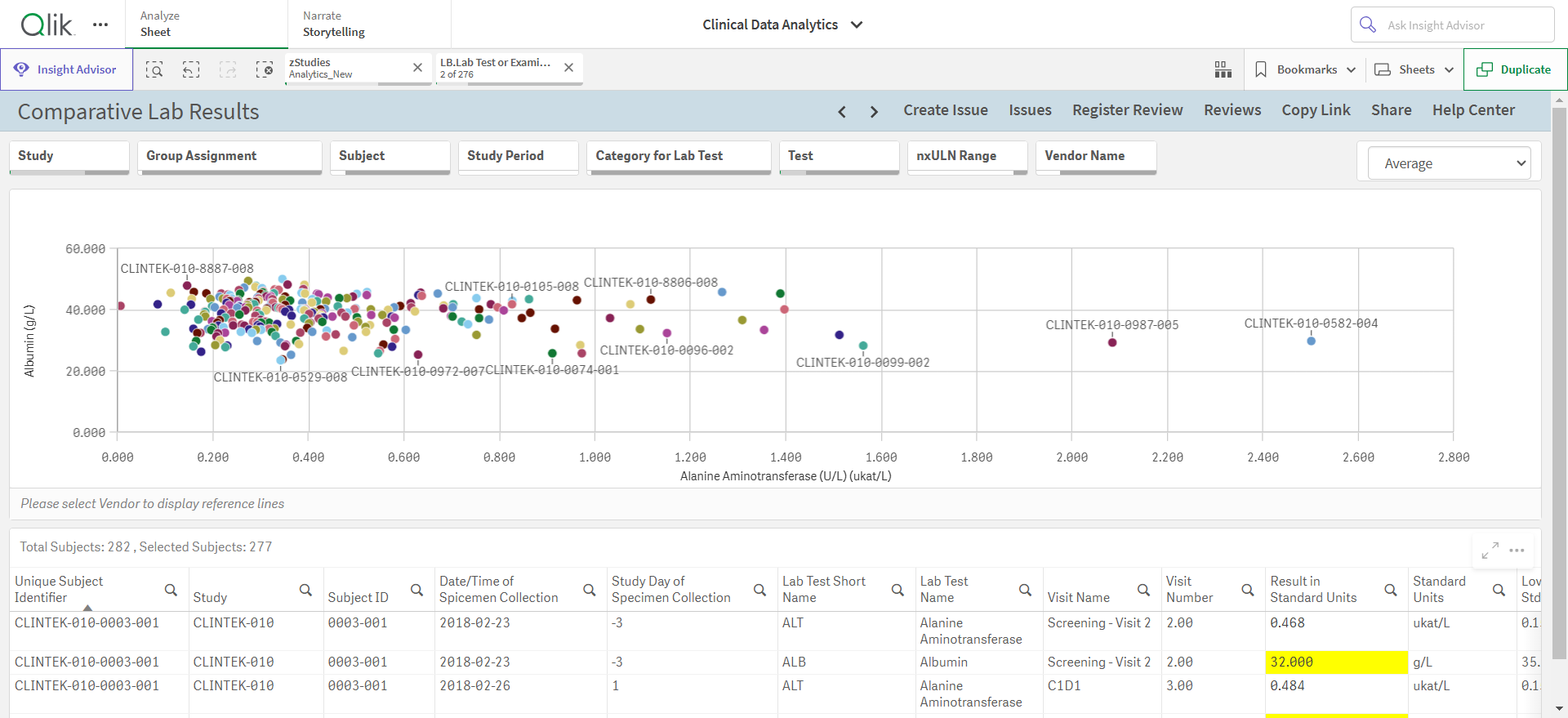Open the Average aggregation dropdown
1568x718 pixels.
(x=1449, y=163)
